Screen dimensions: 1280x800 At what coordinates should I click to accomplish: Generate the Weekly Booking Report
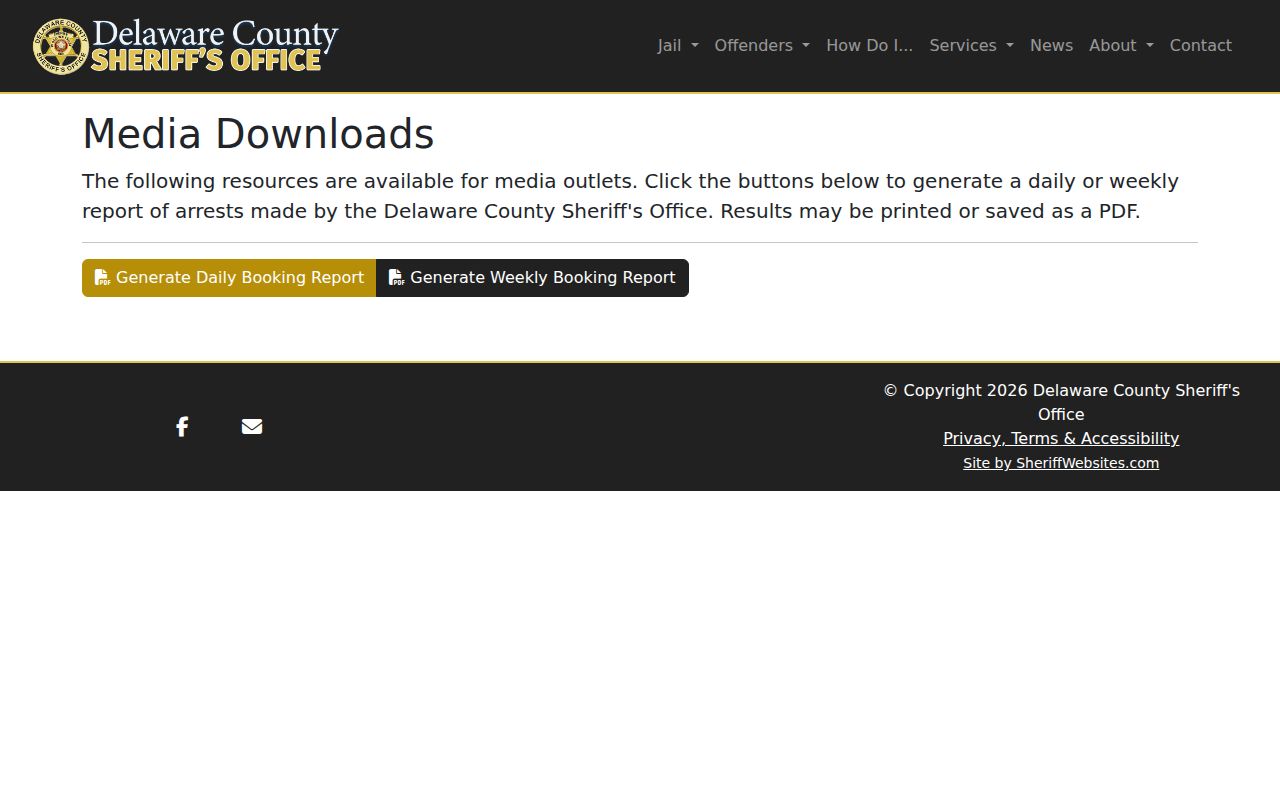pyautogui.click(x=532, y=278)
